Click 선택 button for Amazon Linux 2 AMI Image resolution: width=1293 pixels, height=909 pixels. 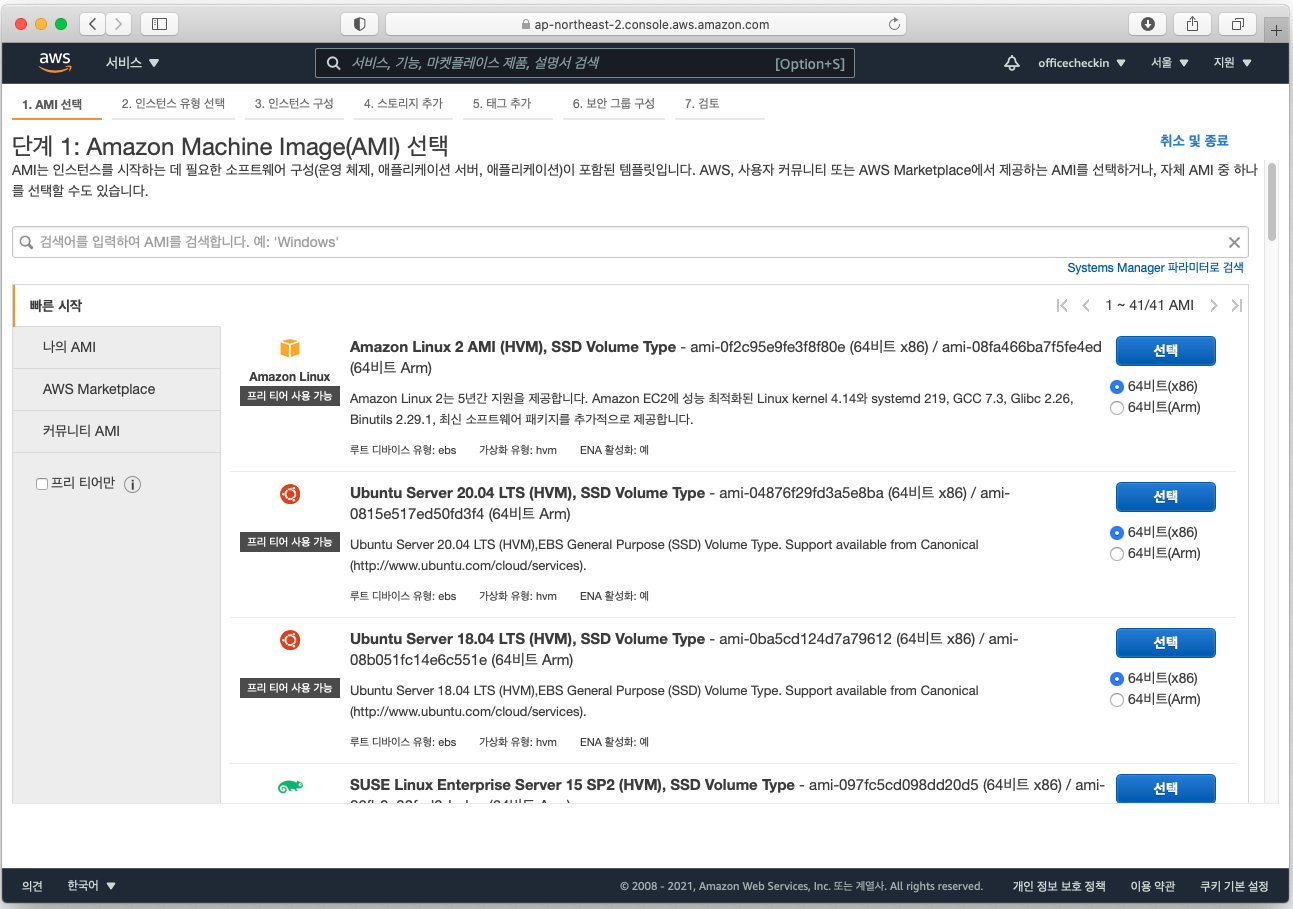[x=1165, y=351]
